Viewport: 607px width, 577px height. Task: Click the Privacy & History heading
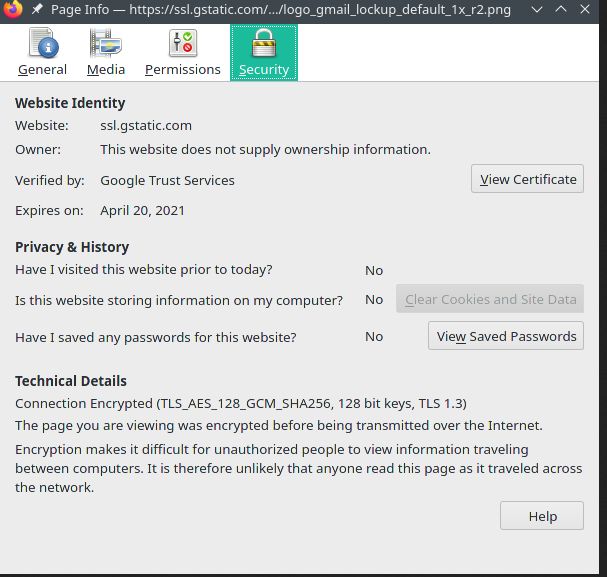(x=72, y=247)
